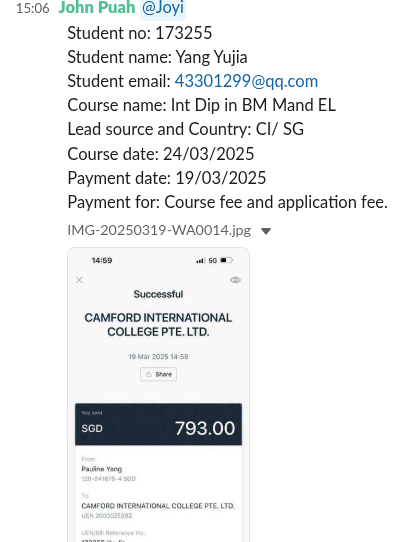Open the payment receipt image preview
Viewport: 404px width, 542px height.
point(158,394)
